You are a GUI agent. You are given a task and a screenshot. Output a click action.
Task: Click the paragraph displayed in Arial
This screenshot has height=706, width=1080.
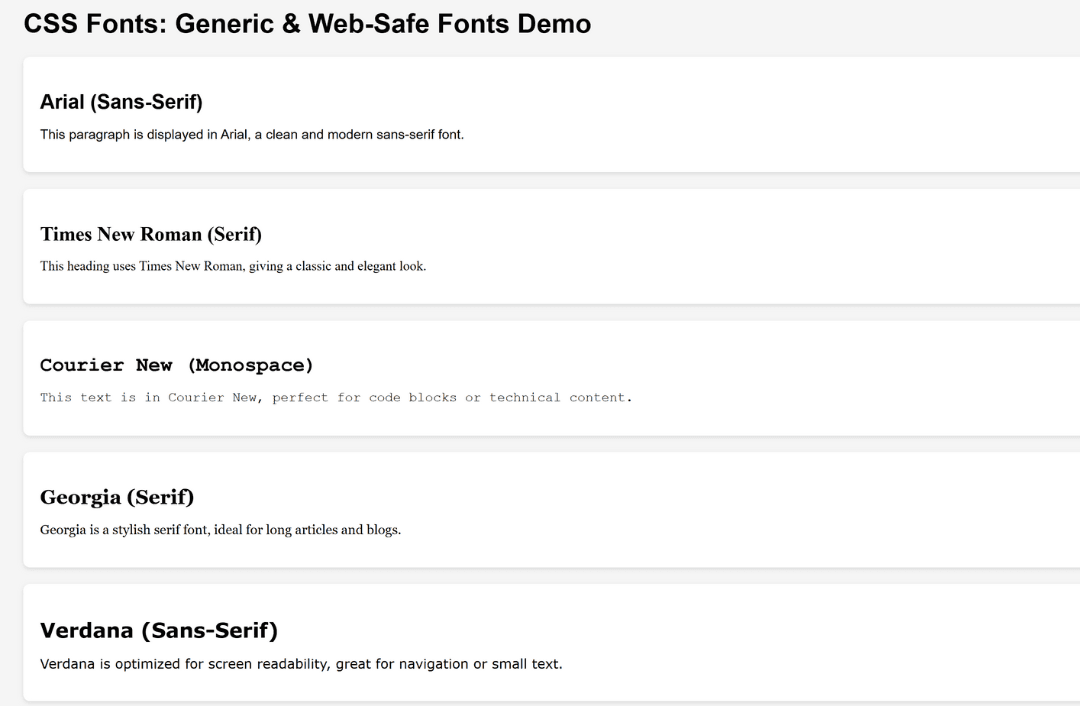(x=251, y=134)
